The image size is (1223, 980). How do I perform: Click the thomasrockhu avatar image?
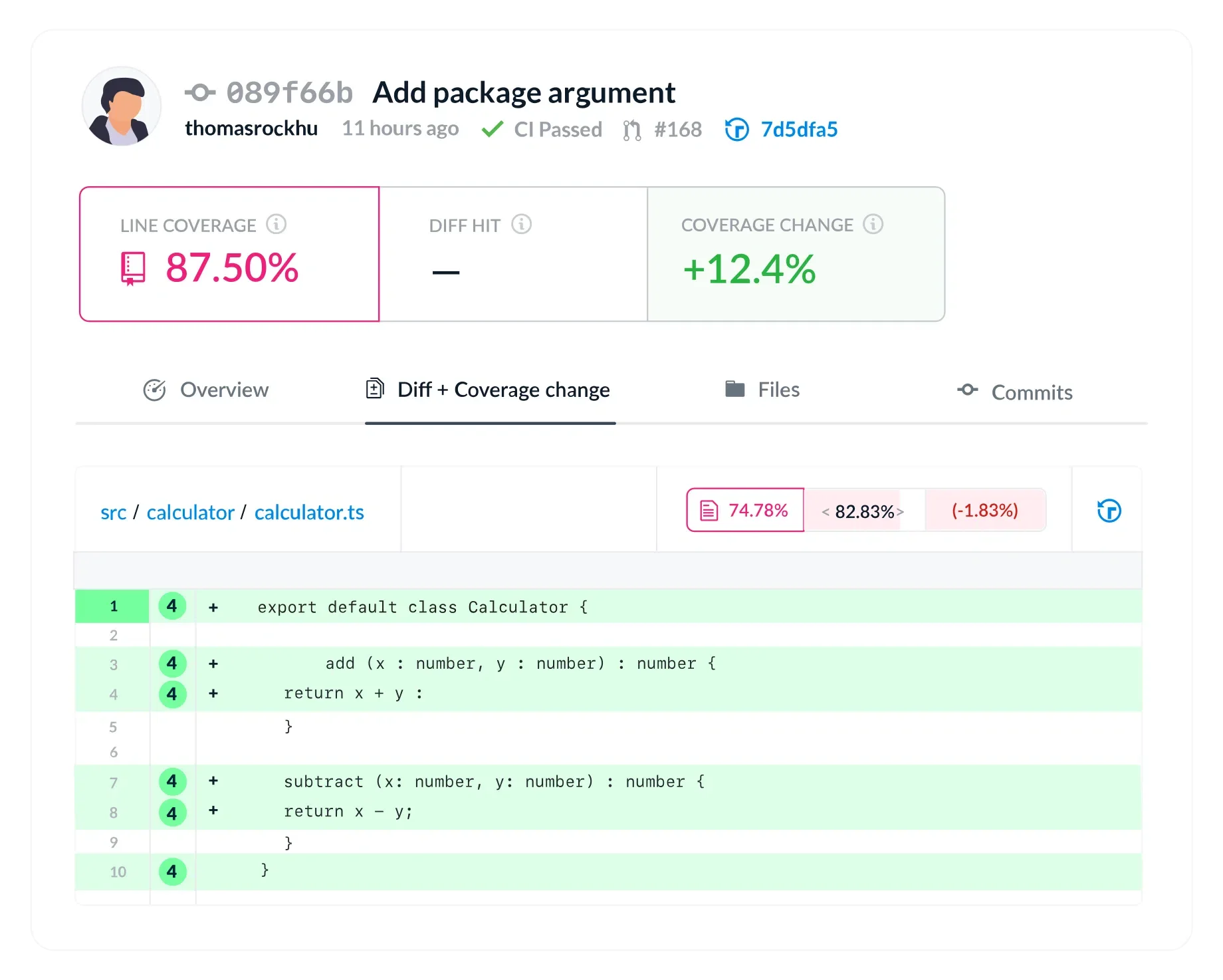click(122, 106)
